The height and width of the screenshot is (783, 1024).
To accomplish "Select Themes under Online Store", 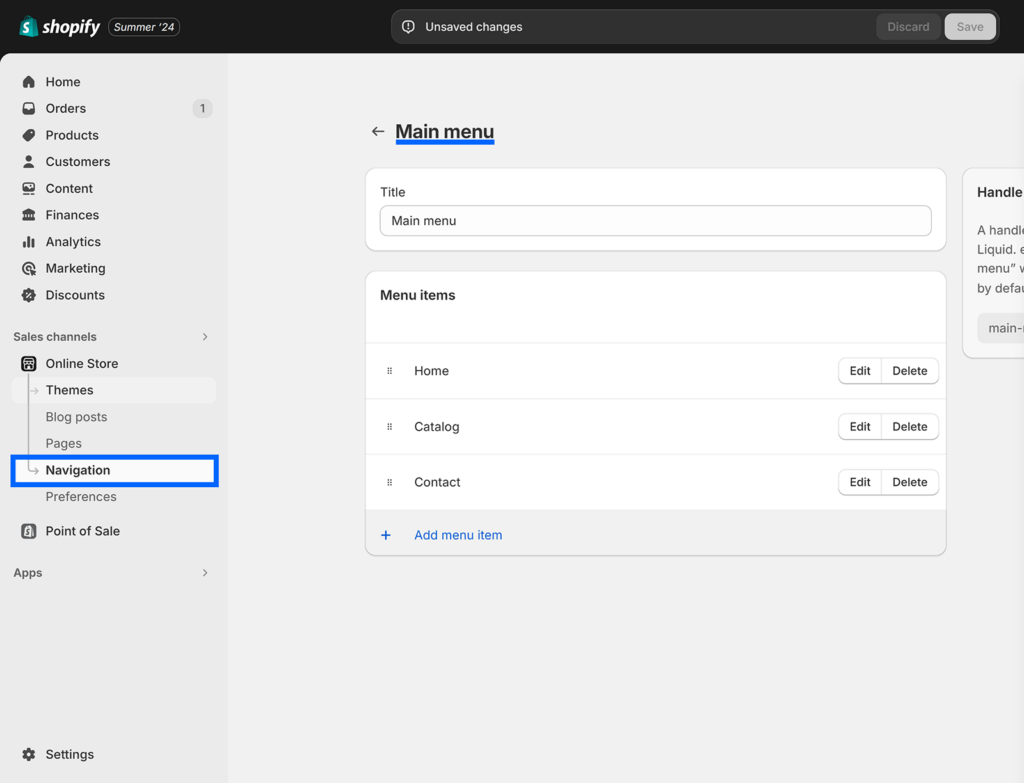I will point(114,390).
